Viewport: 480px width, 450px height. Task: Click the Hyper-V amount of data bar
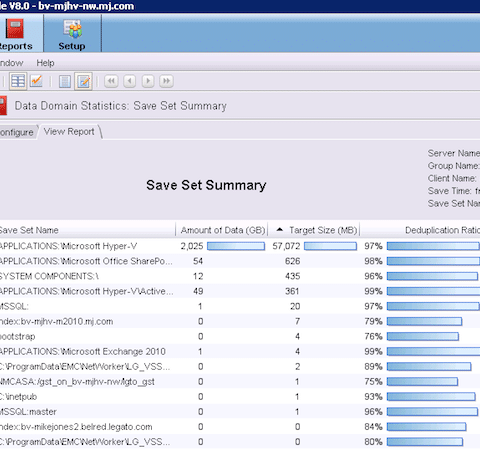(x=236, y=246)
